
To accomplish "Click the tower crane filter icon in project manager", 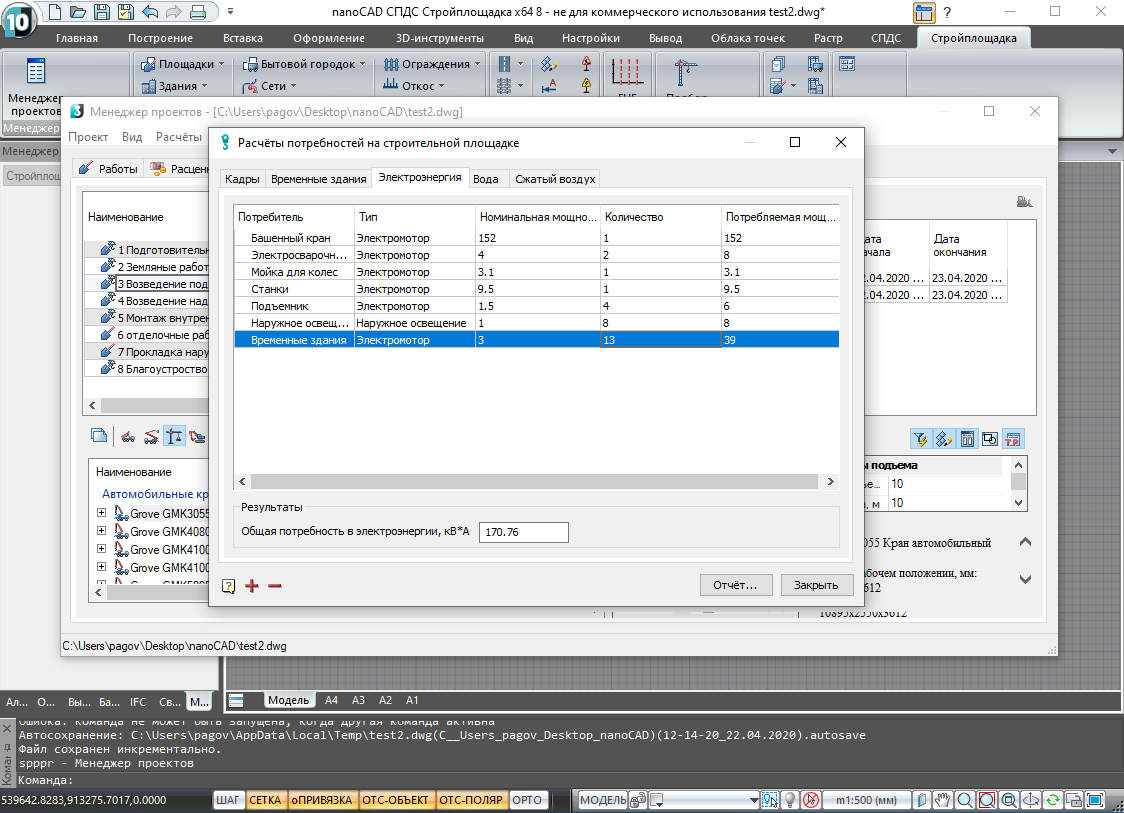I will click(174, 436).
